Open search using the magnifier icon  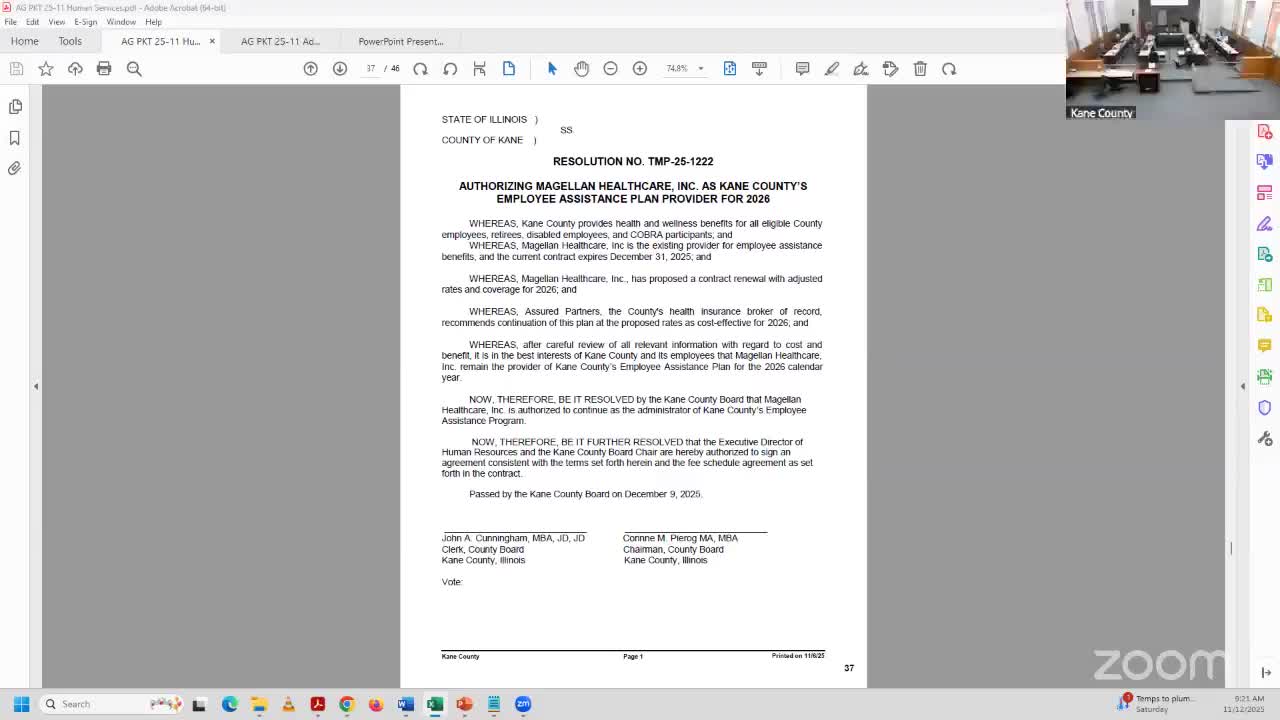point(134,68)
